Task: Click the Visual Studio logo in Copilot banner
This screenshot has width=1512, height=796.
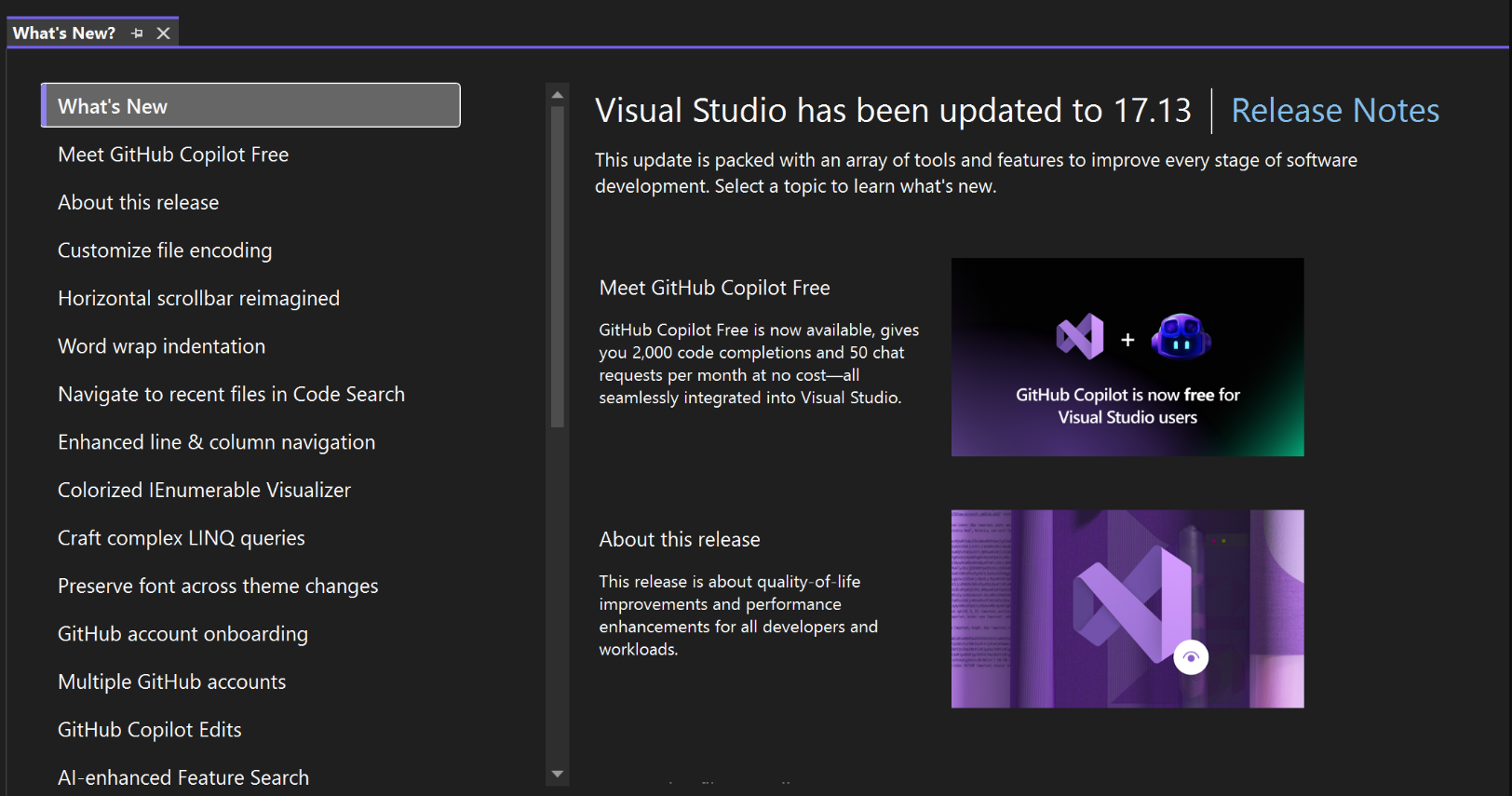Action: (x=1080, y=336)
